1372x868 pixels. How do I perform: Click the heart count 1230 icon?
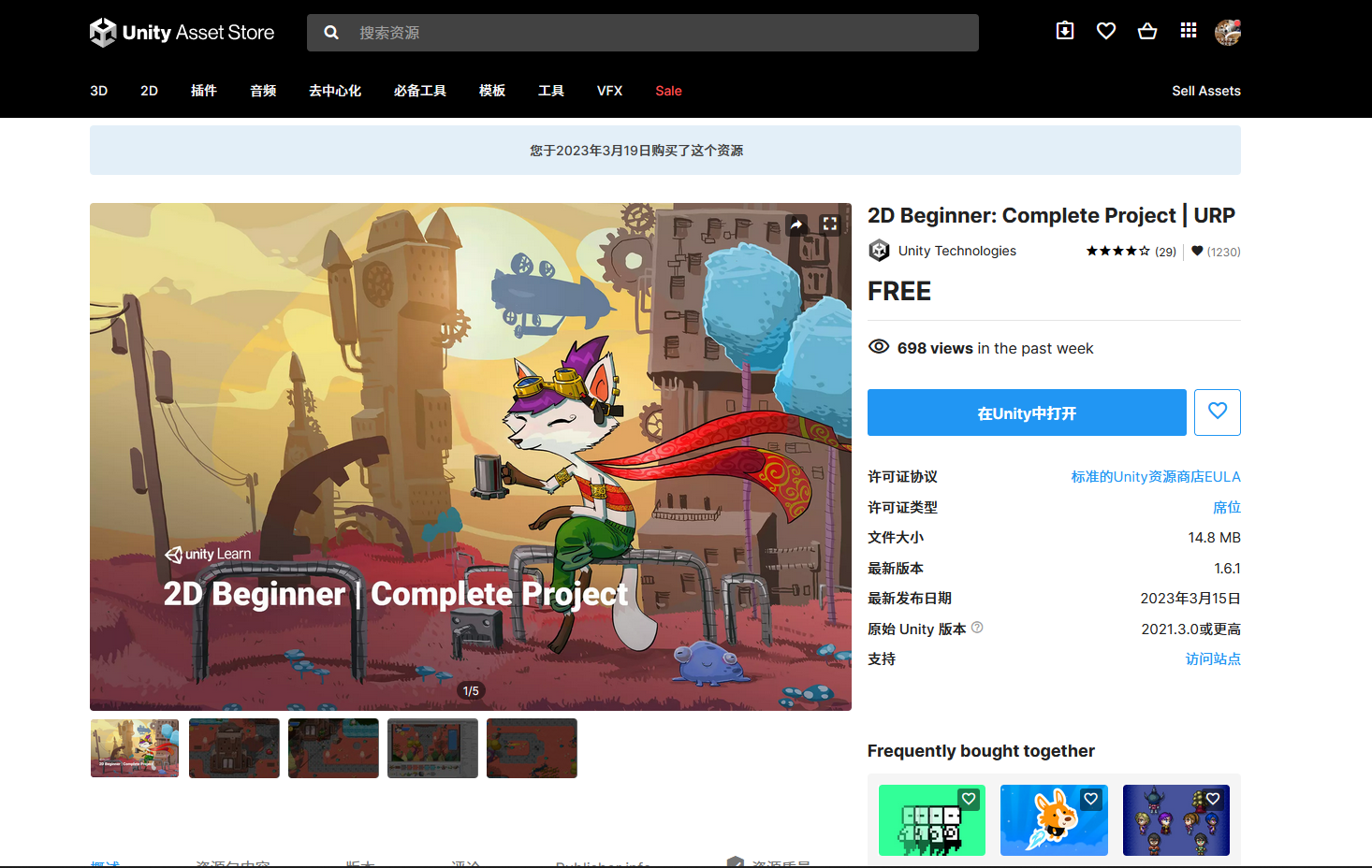coord(1197,251)
